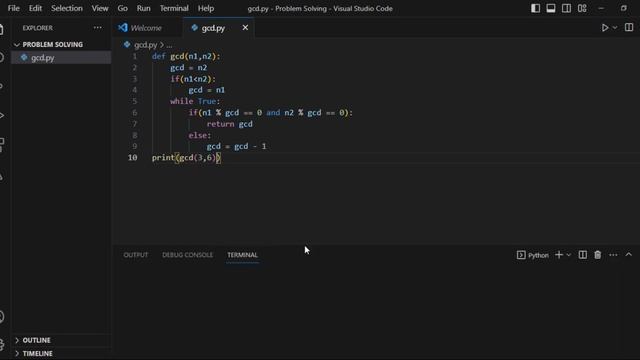The width and height of the screenshot is (640, 360).
Task: Place cursor on line 10 print statement
Action: click(186, 158)
